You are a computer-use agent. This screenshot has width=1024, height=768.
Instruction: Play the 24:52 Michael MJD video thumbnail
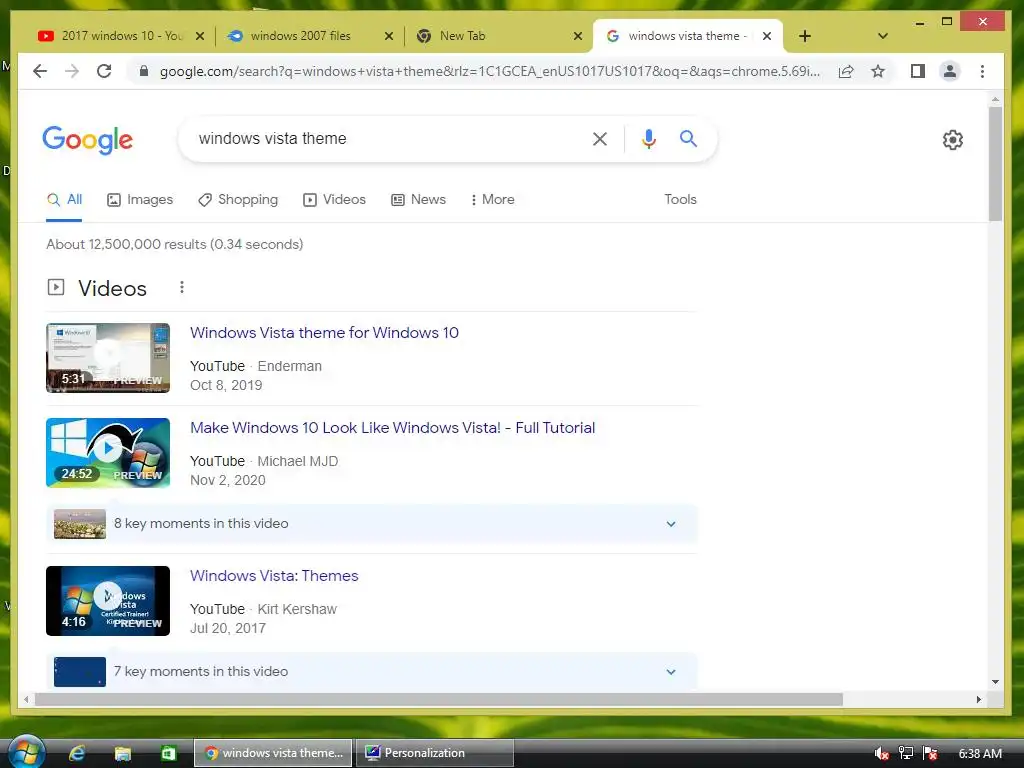(x=108, y=453)
